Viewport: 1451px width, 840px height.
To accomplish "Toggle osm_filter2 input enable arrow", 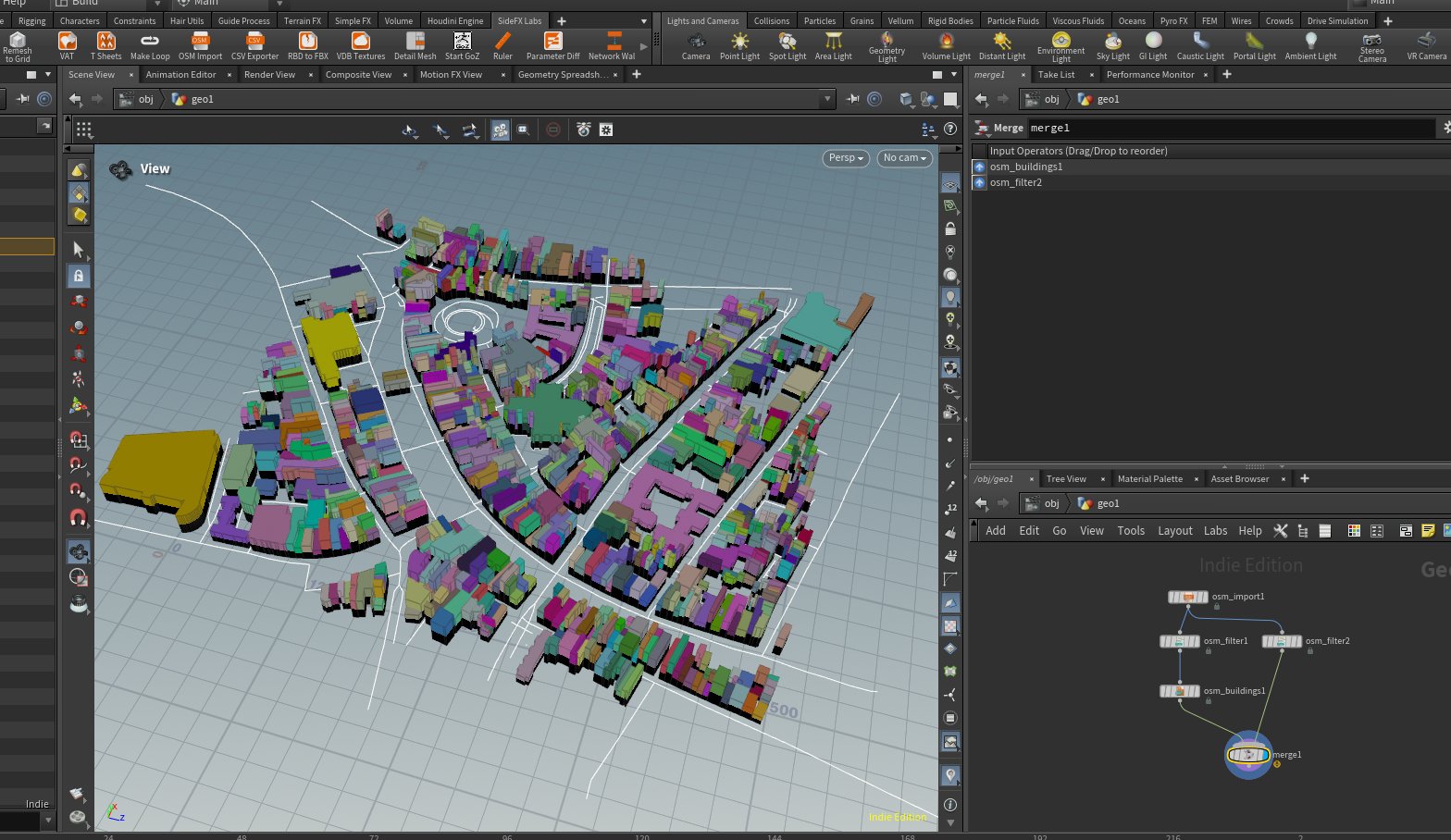I will (979, 182).
